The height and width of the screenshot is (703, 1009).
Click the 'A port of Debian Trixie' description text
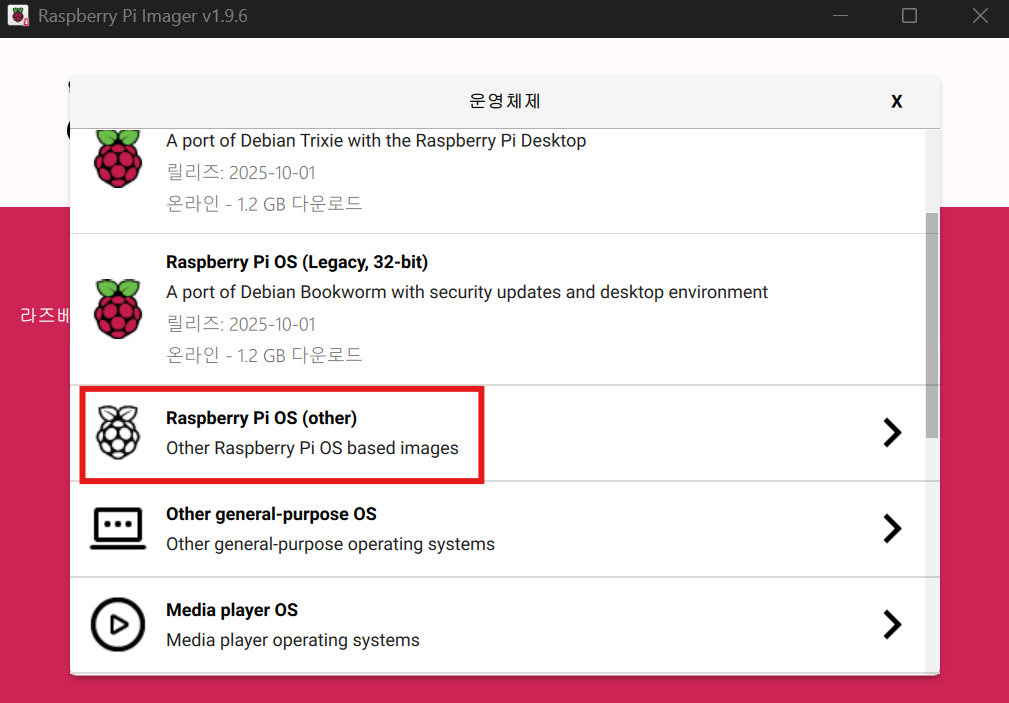(376, 141)
